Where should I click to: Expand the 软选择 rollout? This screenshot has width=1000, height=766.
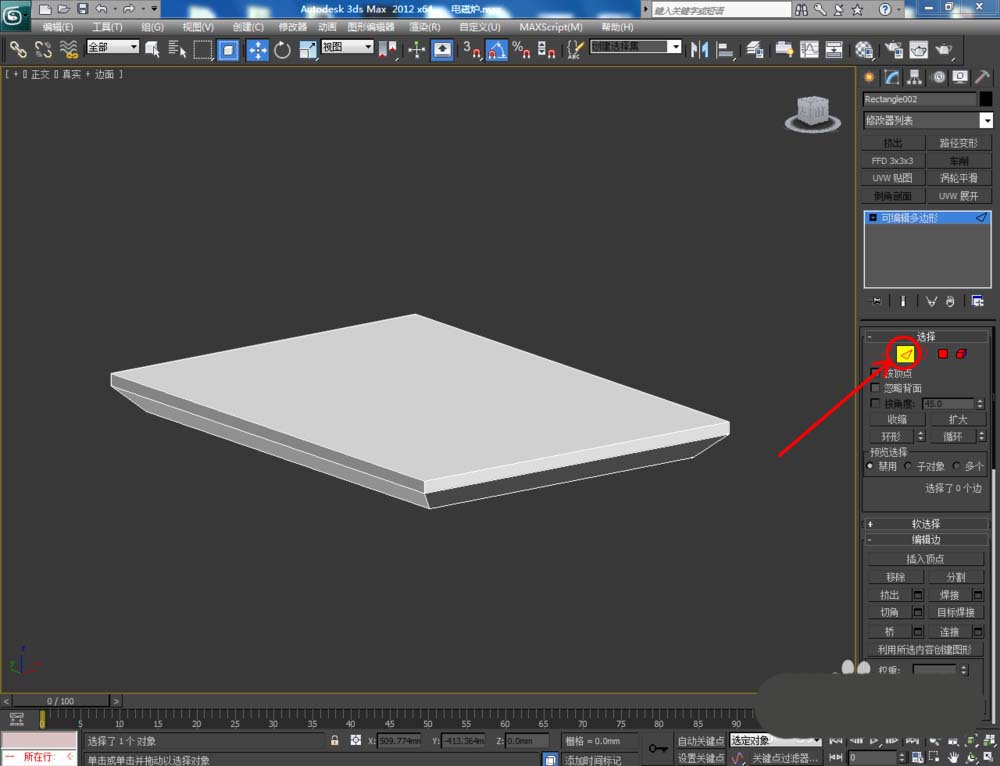tap(926, 524)
